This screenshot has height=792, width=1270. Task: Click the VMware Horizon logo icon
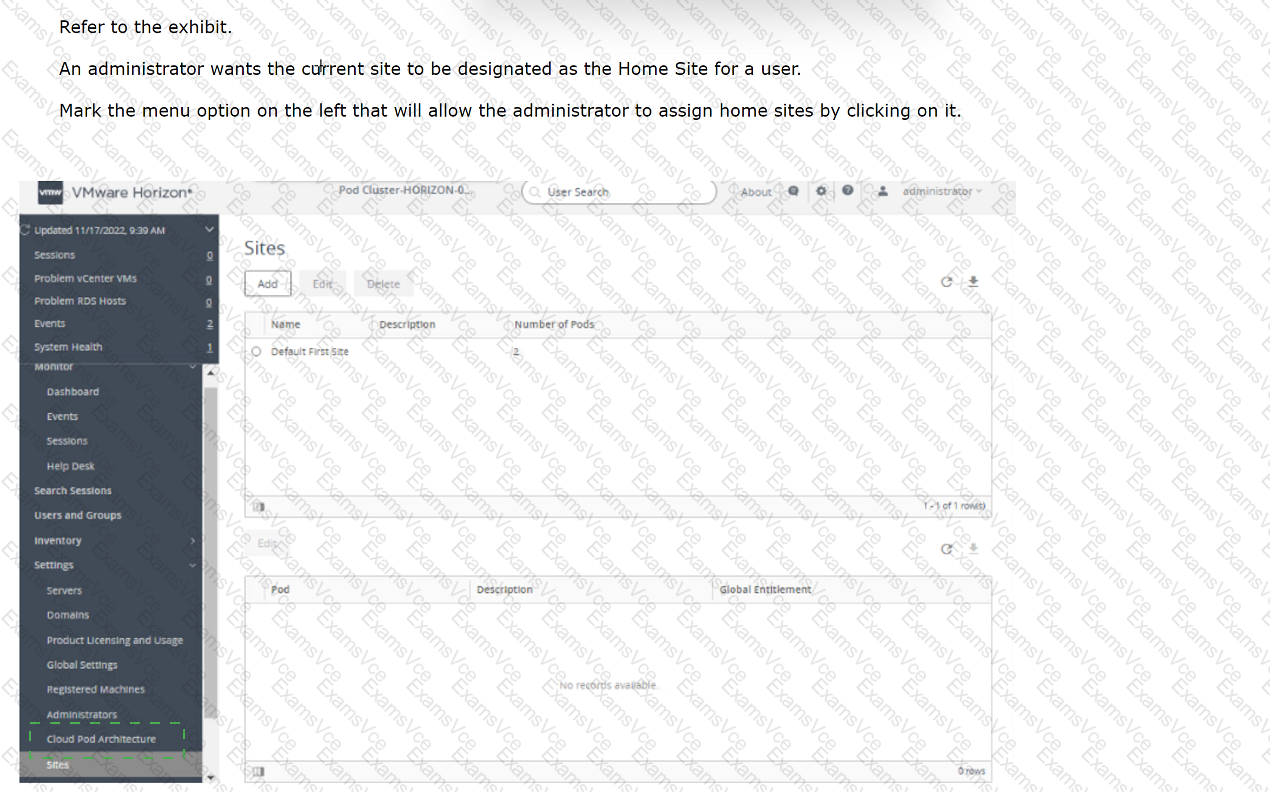51,192
